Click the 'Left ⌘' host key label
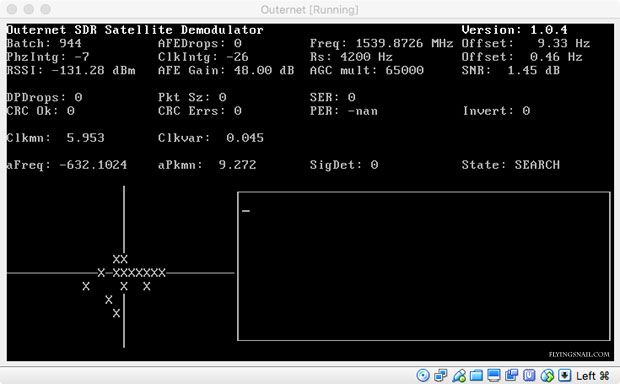Image resolution: width=620 pixels, height=384 pixels. [x=592, y=375]
